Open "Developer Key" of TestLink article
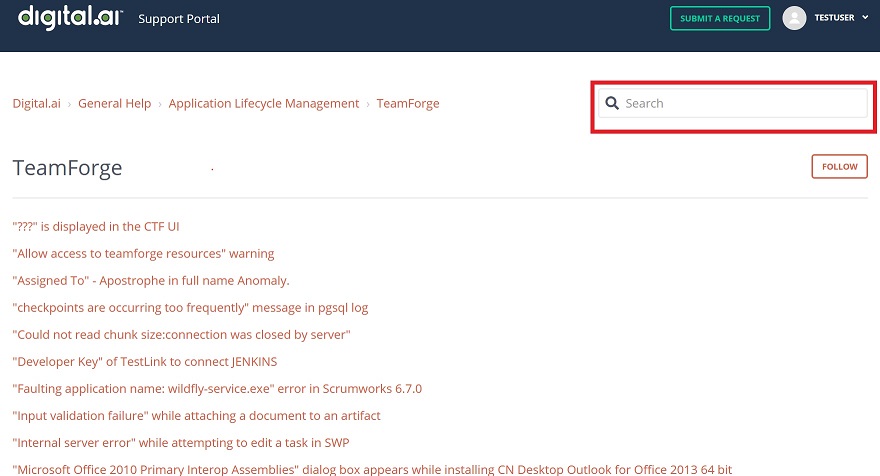 point(145,362)
